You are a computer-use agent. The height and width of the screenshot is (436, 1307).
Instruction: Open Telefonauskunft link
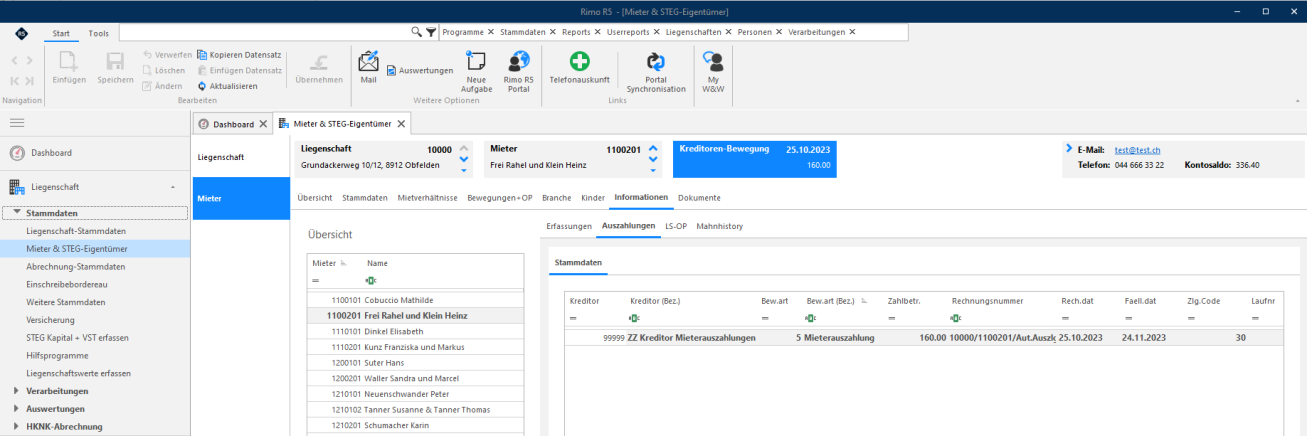click(x=580, y=67)
